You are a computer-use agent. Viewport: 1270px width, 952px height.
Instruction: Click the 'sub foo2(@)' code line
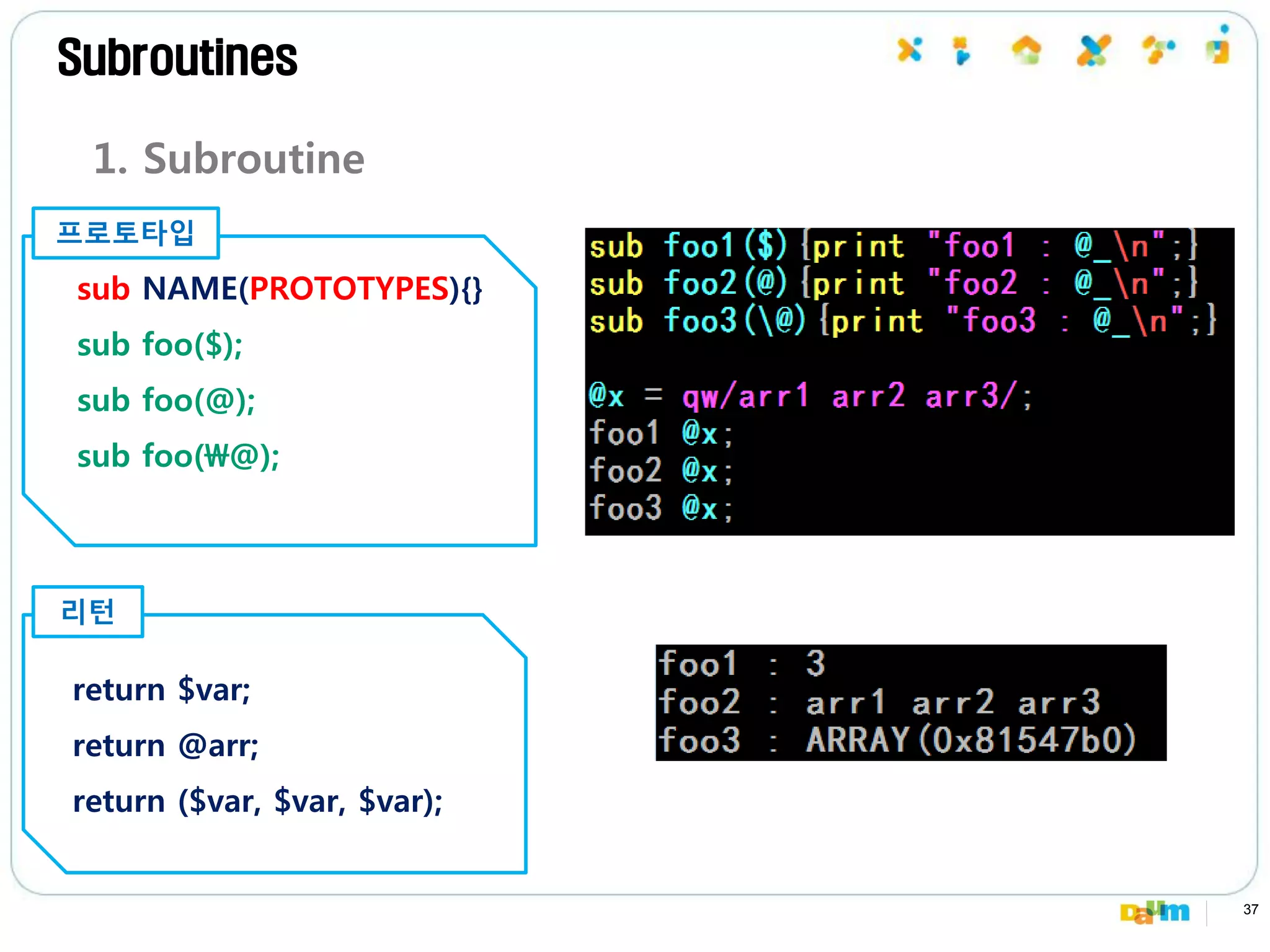coord(893,284)
